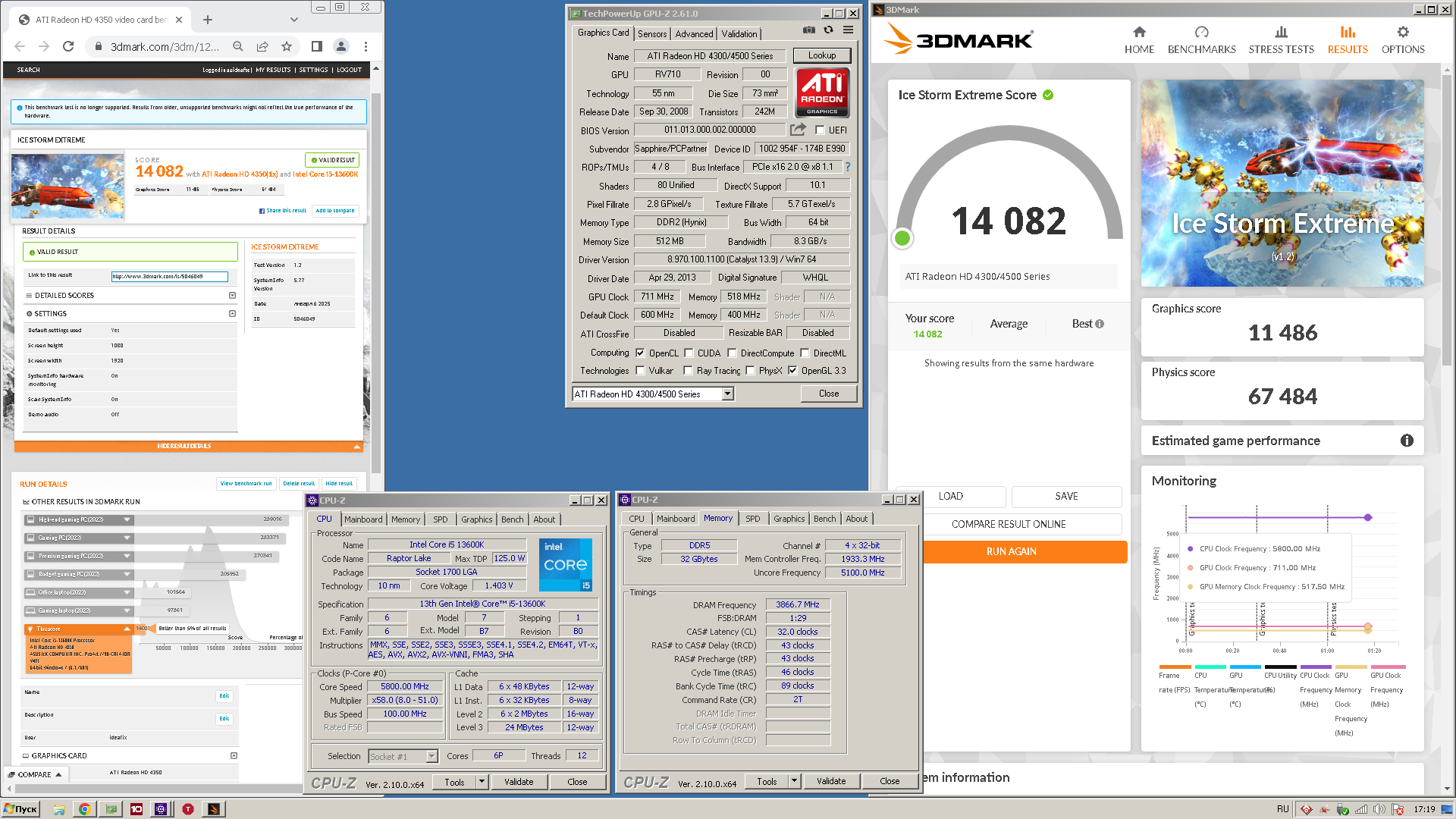This screenshot has height=819, width=1456.
Task: Toggle the DirectCompute checkbox
Action: click(732, 353)
